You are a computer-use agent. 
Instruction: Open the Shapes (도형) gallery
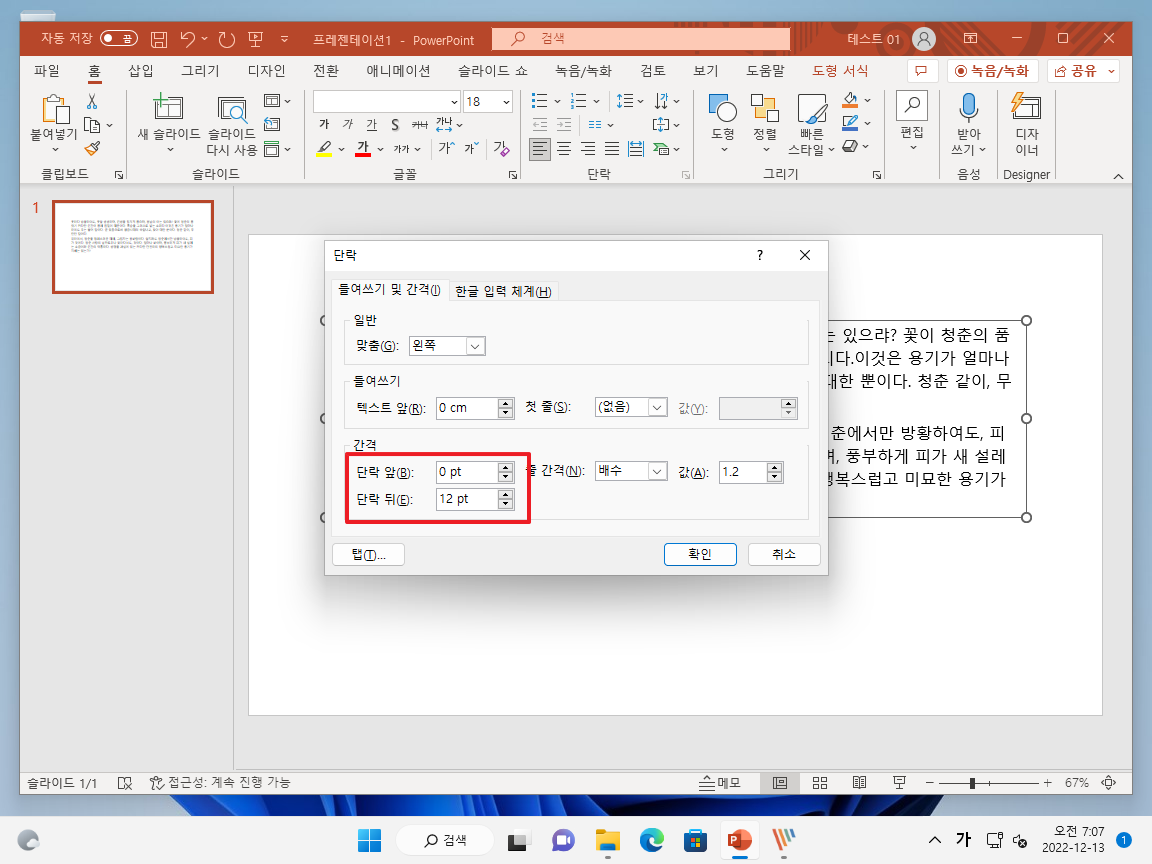pos(723,123)
